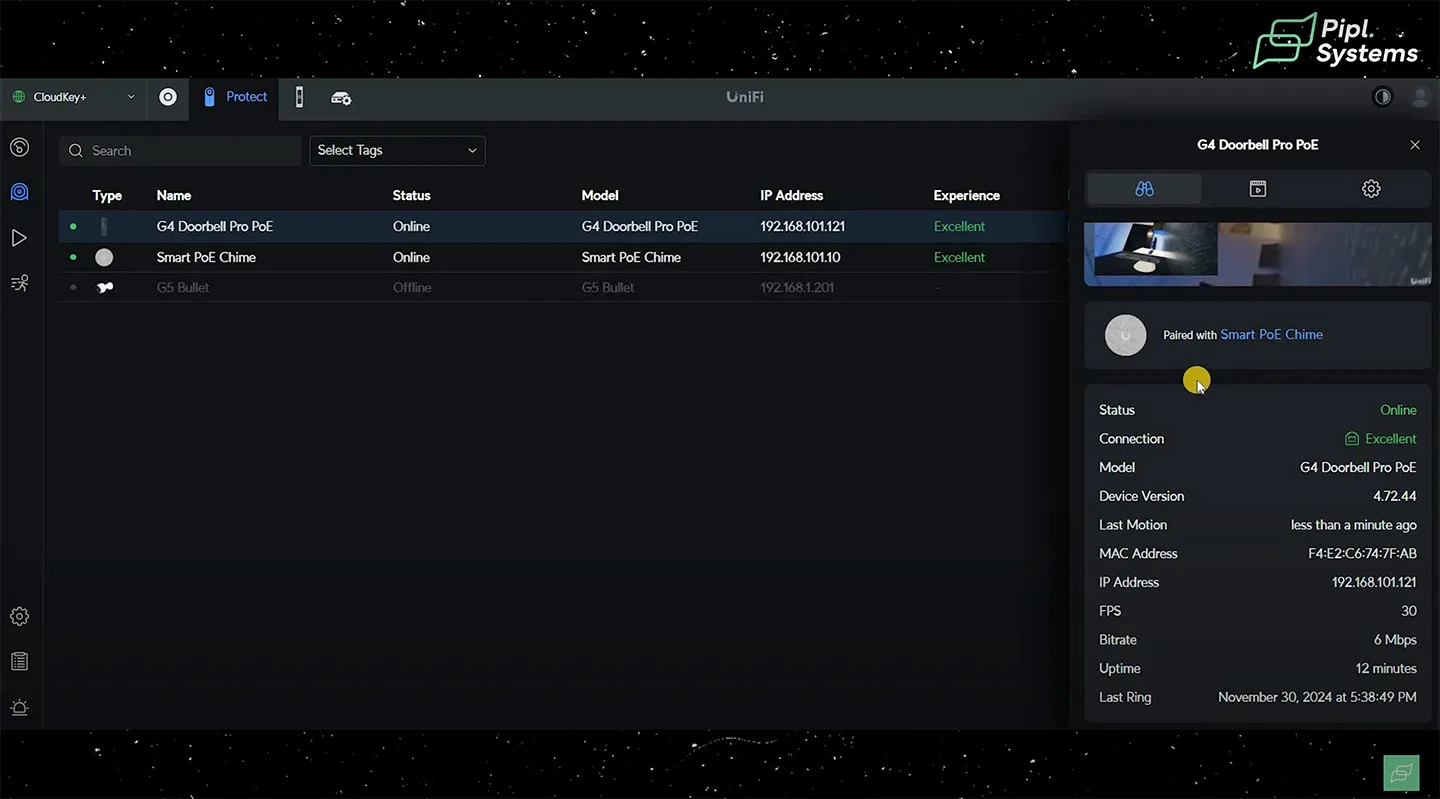
Task: Open the Devices sidebar camera icon
Action: point(19,192)
